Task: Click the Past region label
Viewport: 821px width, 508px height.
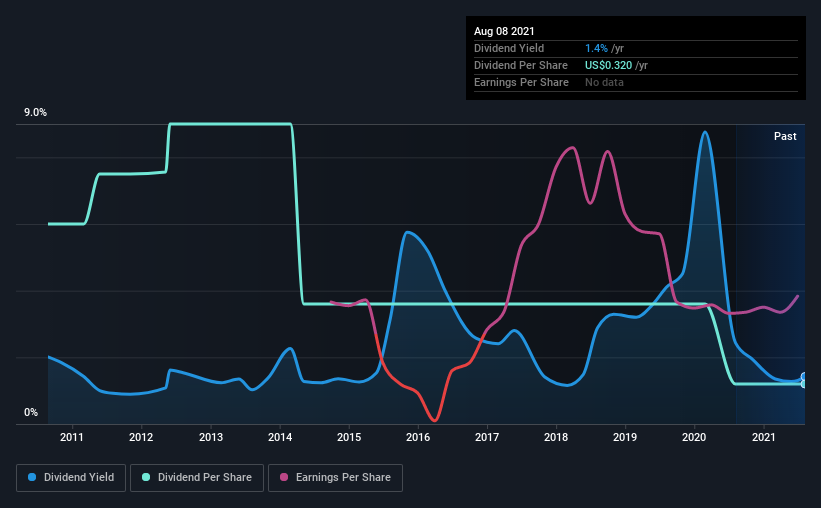Action: pos(785,136)
